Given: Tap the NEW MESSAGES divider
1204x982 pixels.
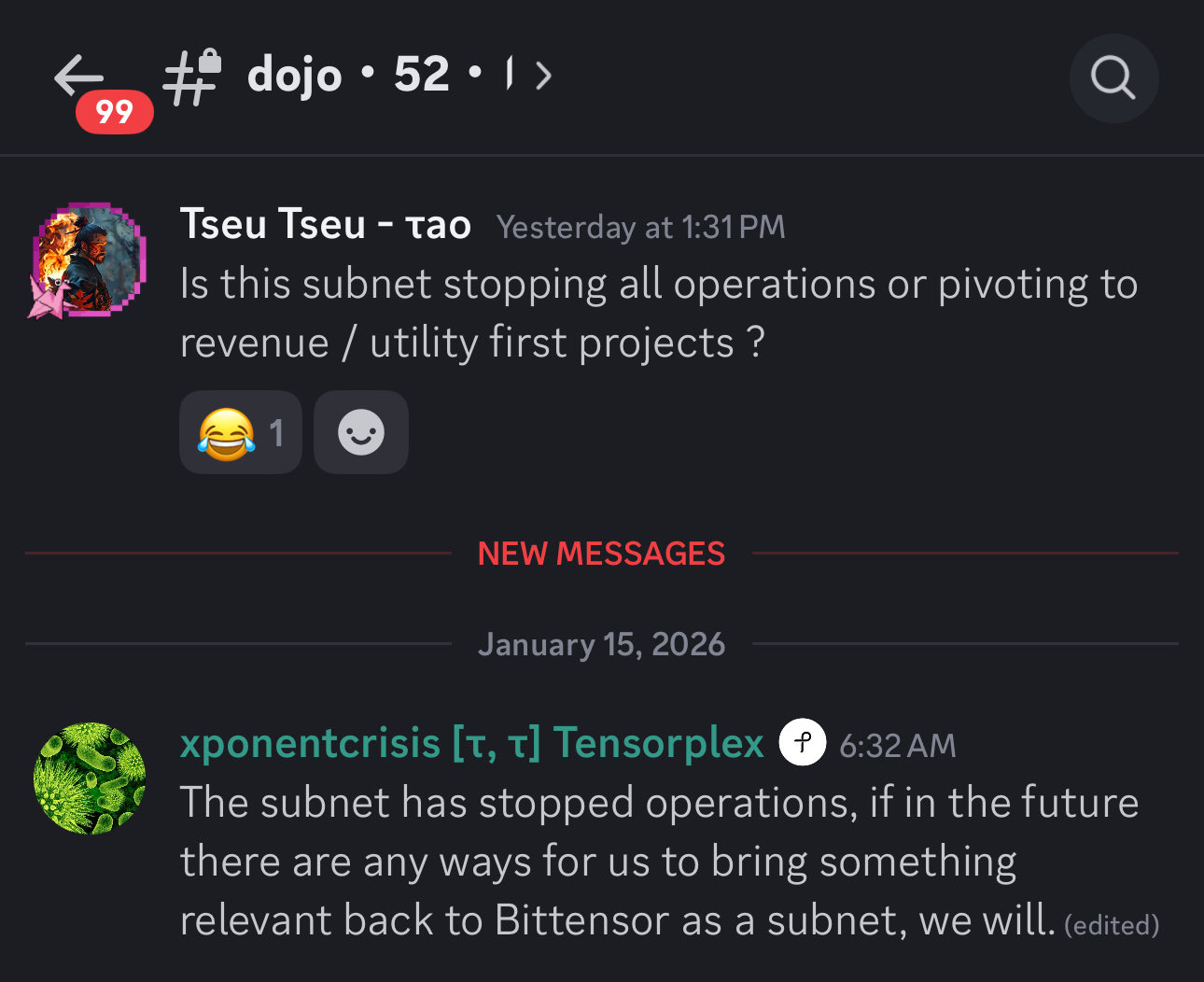Looking at the screenshot, I should pos(601,554).
